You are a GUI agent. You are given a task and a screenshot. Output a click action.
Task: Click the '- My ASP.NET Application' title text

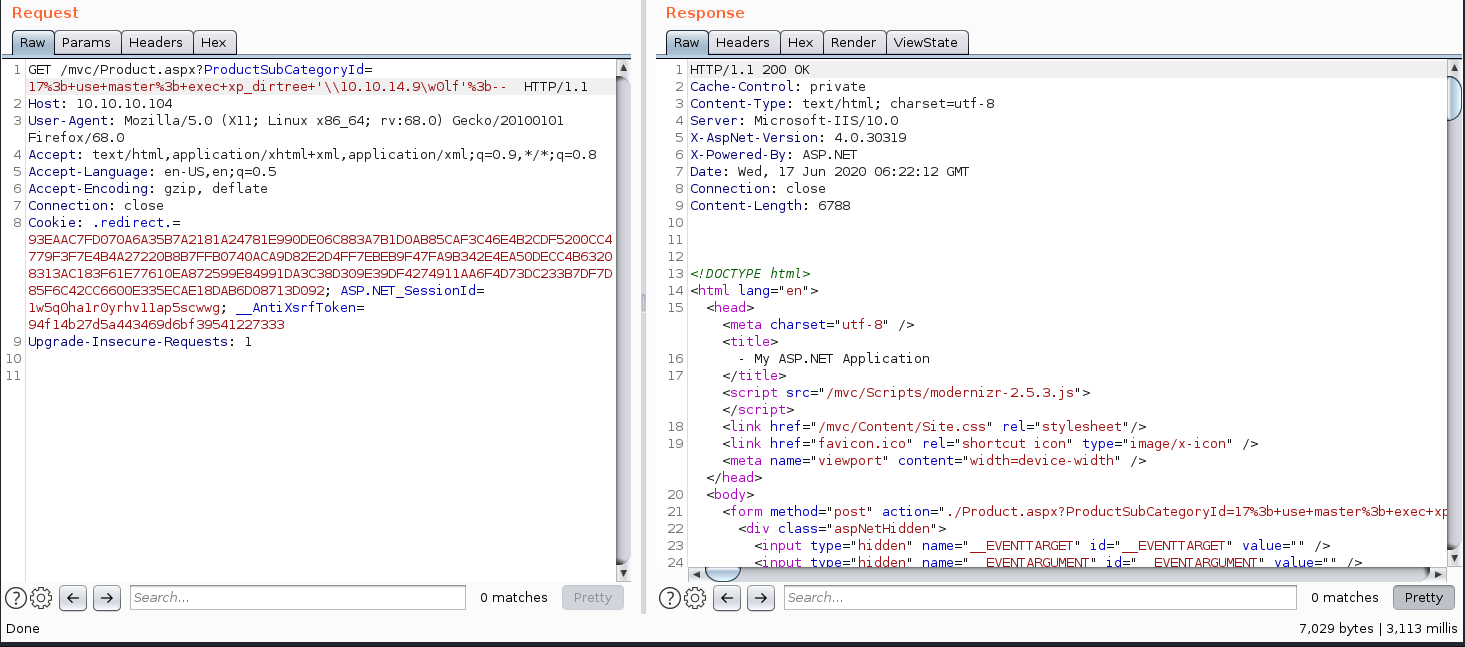click(x=834, y=359)
